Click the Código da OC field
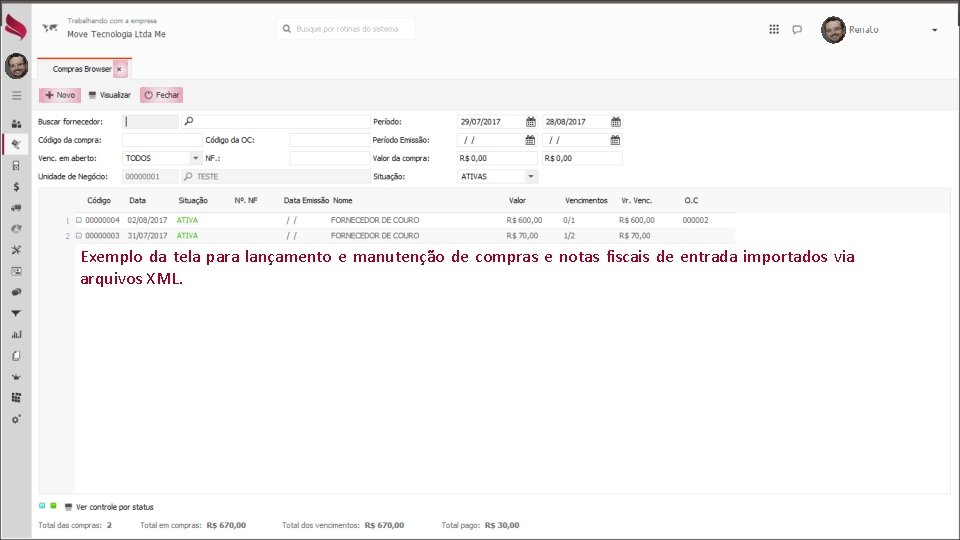This screenshot has height=540, width=960. point(329,140)
